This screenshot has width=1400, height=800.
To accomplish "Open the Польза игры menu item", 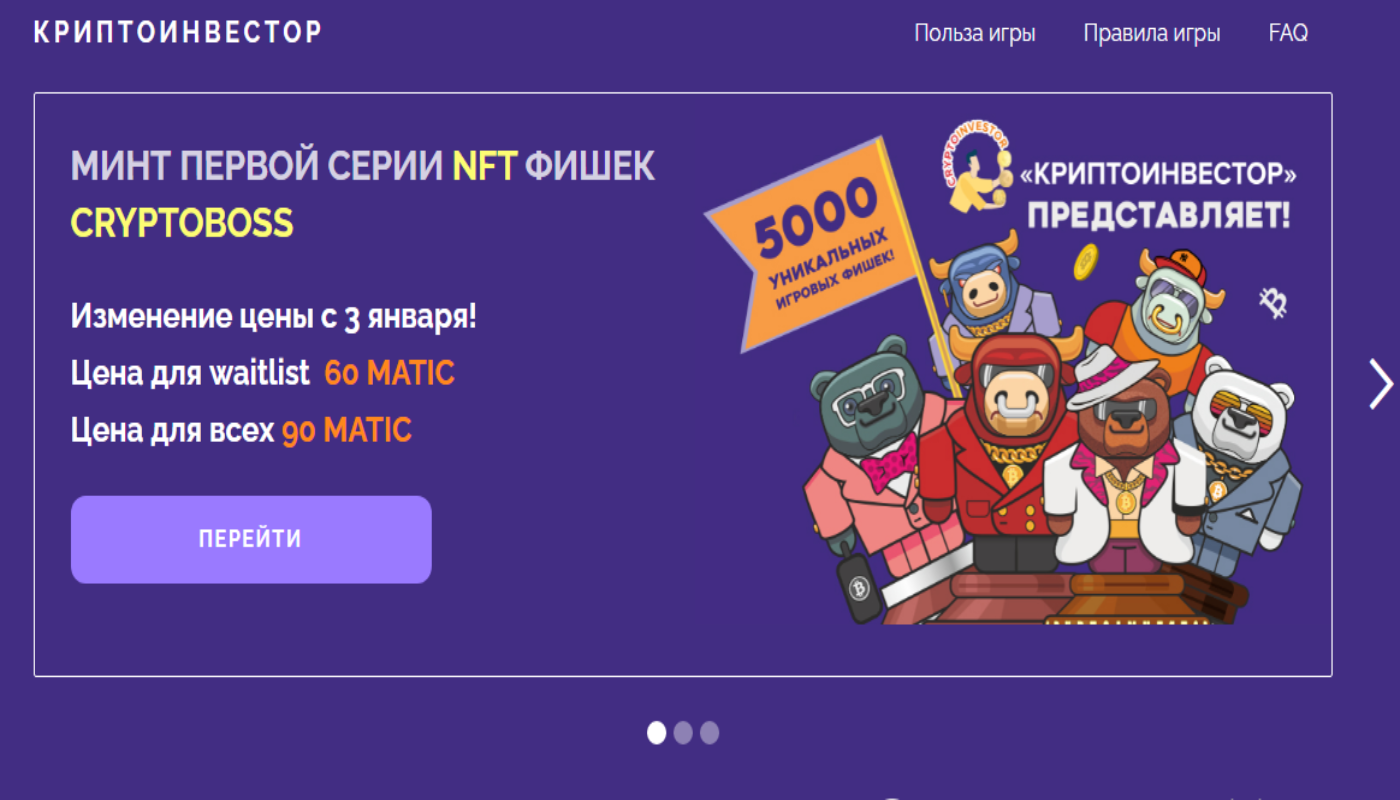I will [x=975, y=33].
